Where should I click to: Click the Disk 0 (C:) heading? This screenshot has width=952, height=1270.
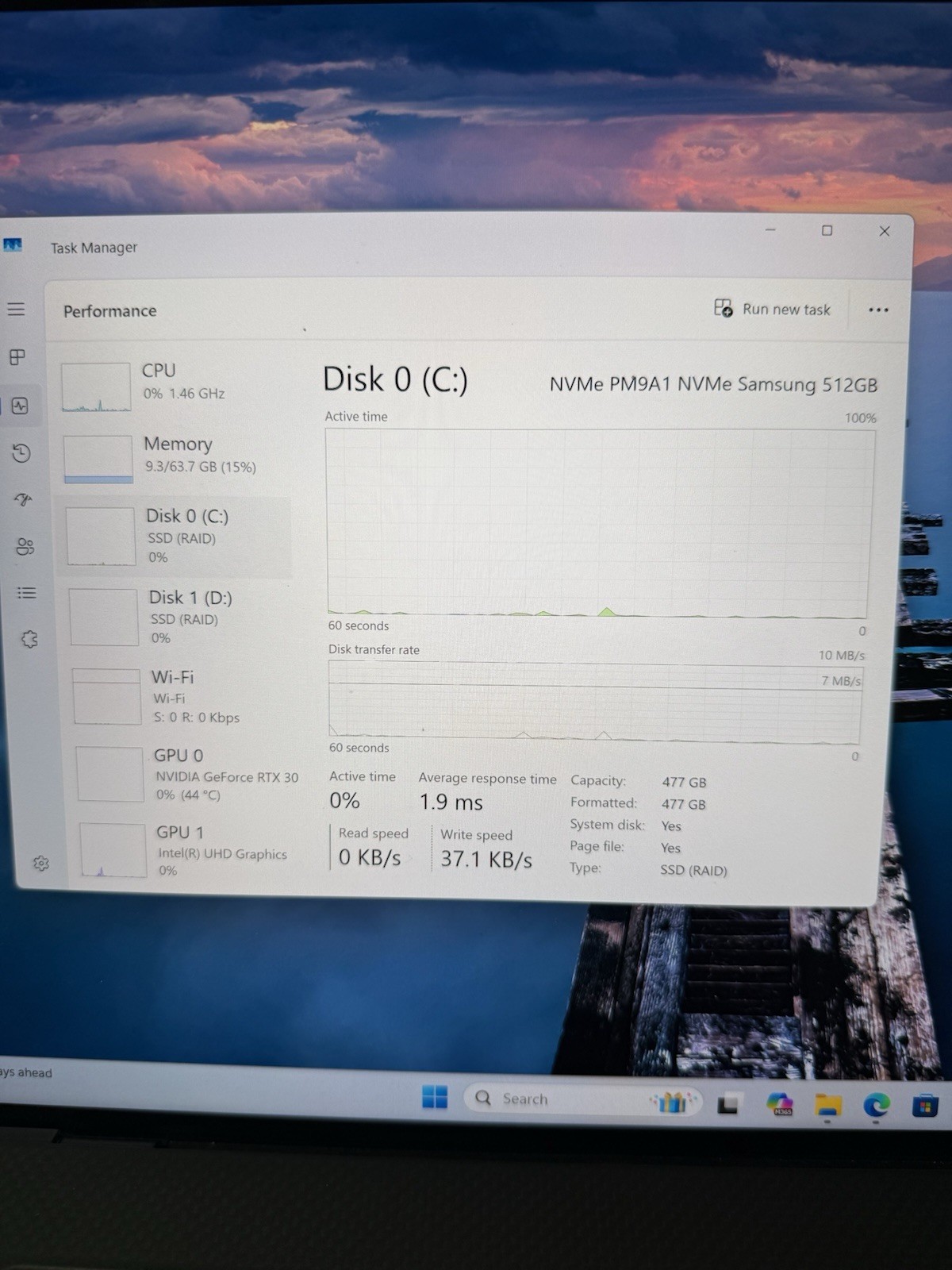395,379
